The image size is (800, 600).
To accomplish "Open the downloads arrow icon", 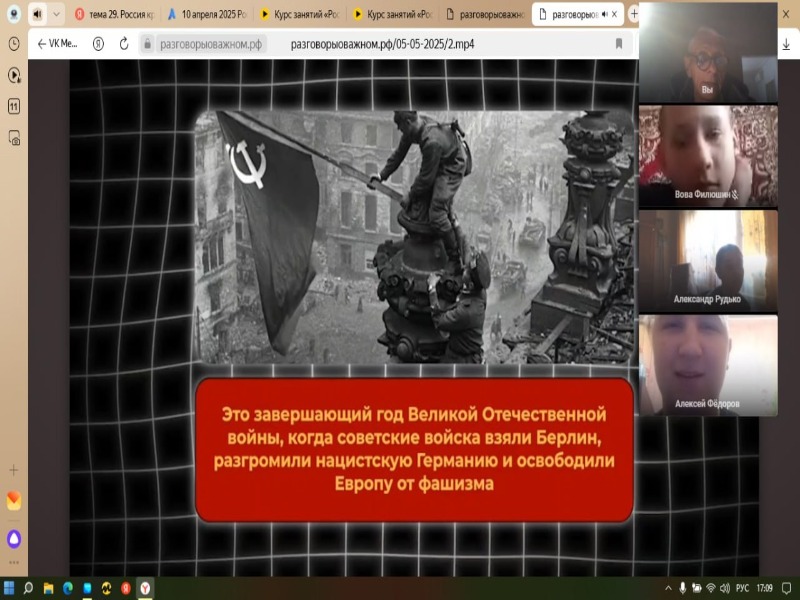I will 786,45.
